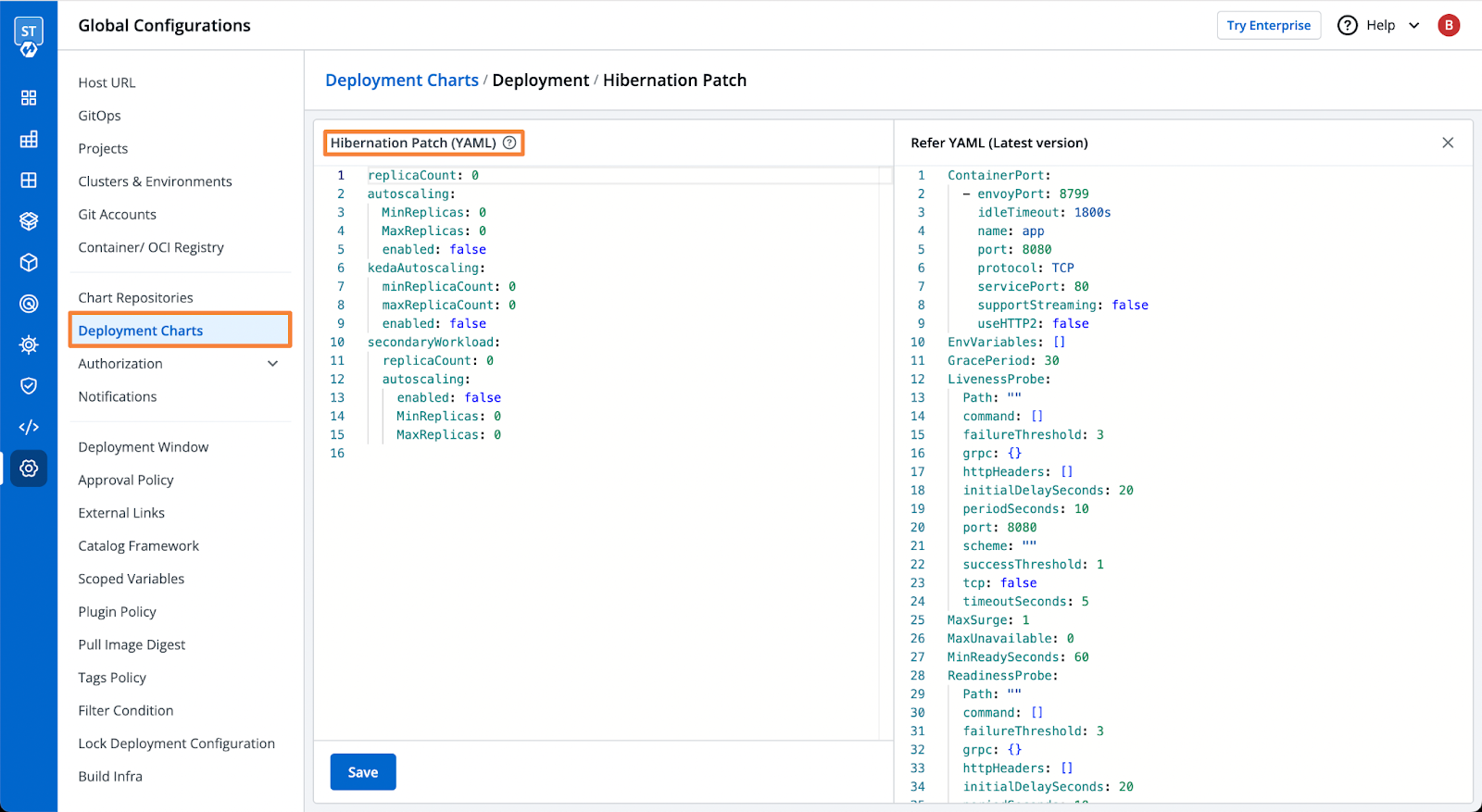1482x812 pixels.
Task: Open the Application Groups icon in sidebar
Action: pyautogui.click(x=29, y=180)
